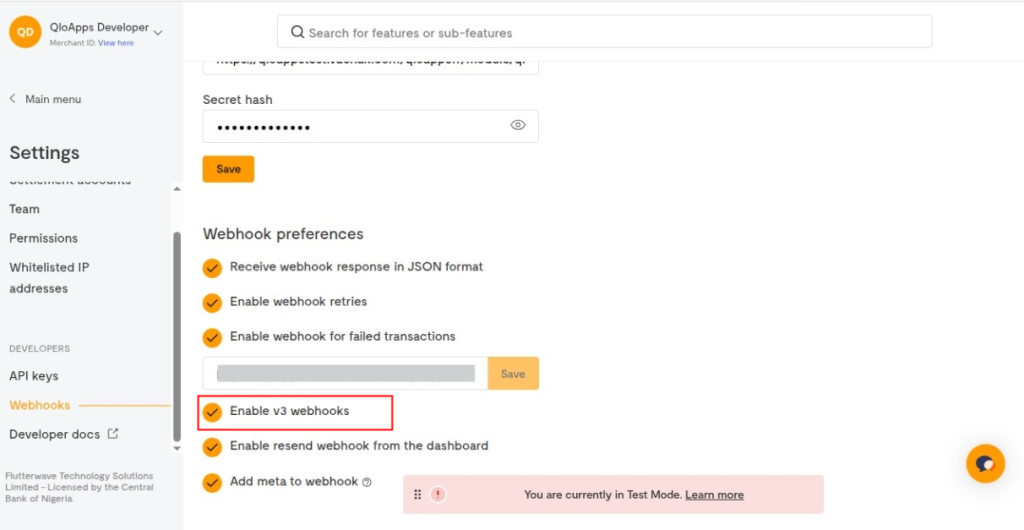Select Whitelisted IP addresses in sidebar
The width and height of the screenshot is (1024, 530).
[x=49, y=278]
